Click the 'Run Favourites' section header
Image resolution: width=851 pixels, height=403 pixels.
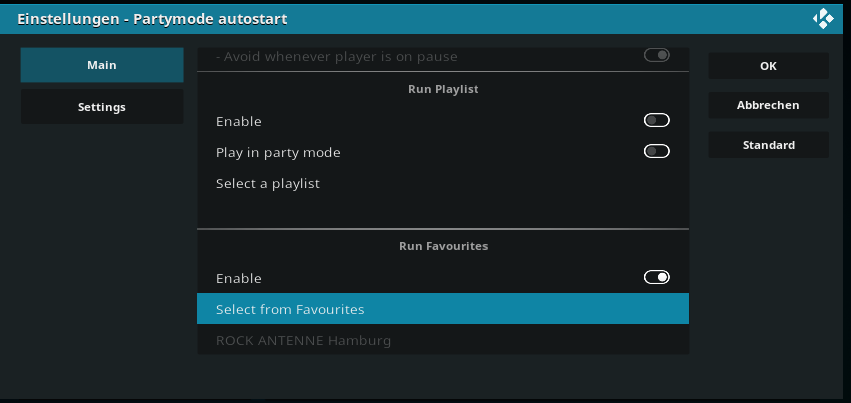(x=443, y=246)
